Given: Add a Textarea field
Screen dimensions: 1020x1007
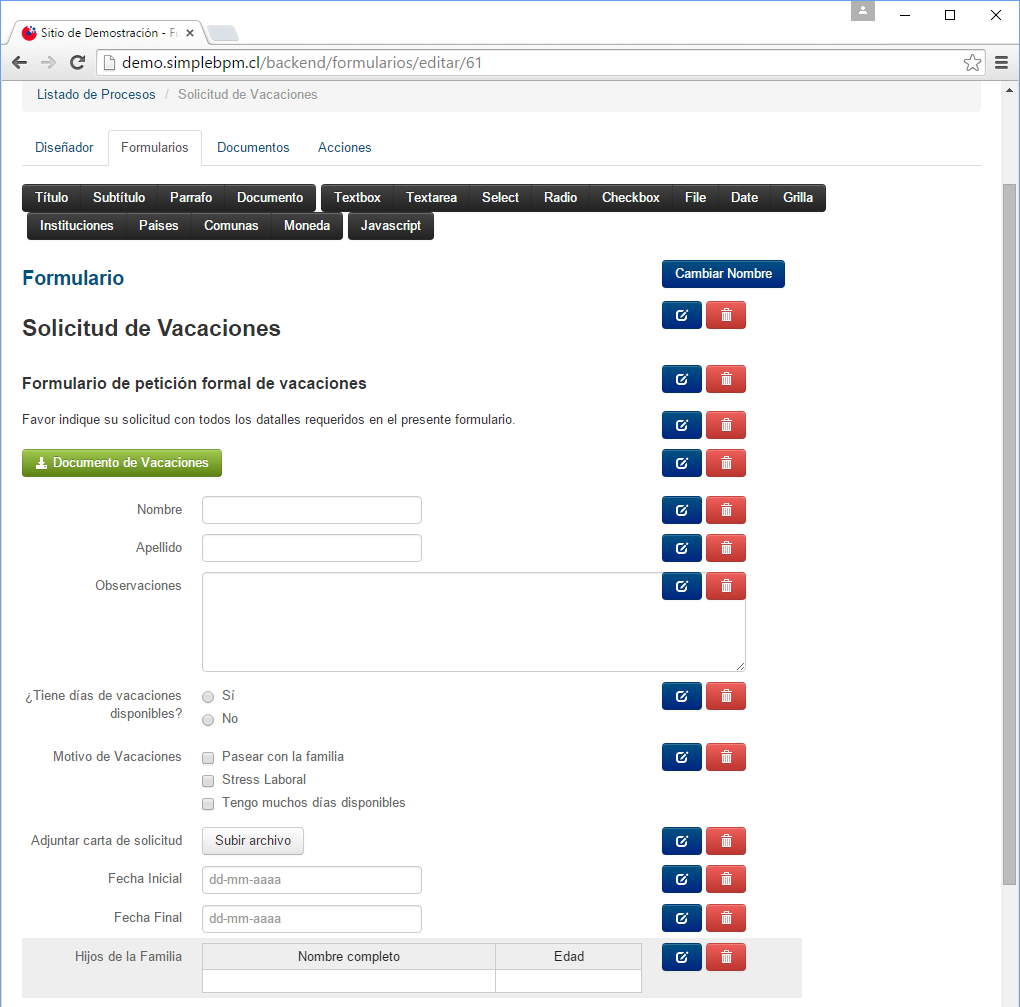Looking at the screenshot, I should (431, 198).
